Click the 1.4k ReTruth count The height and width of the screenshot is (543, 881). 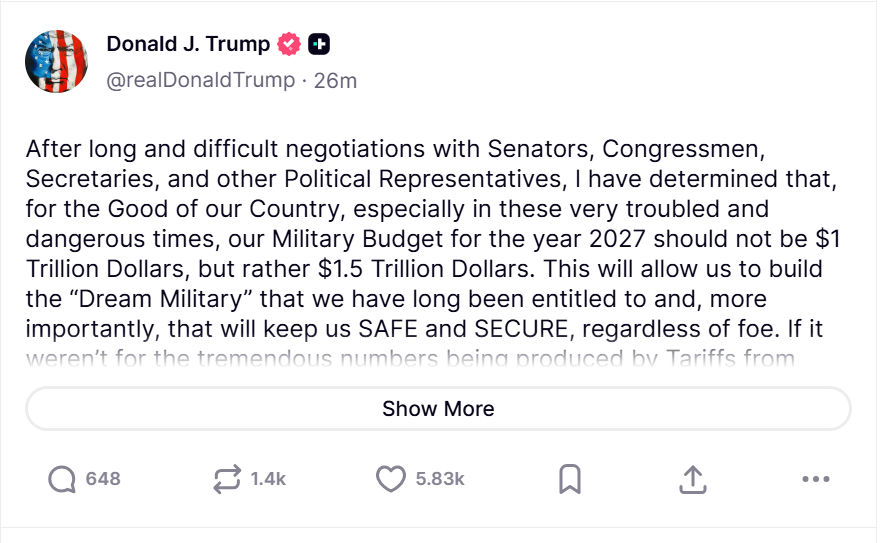[x=268, y=479]
